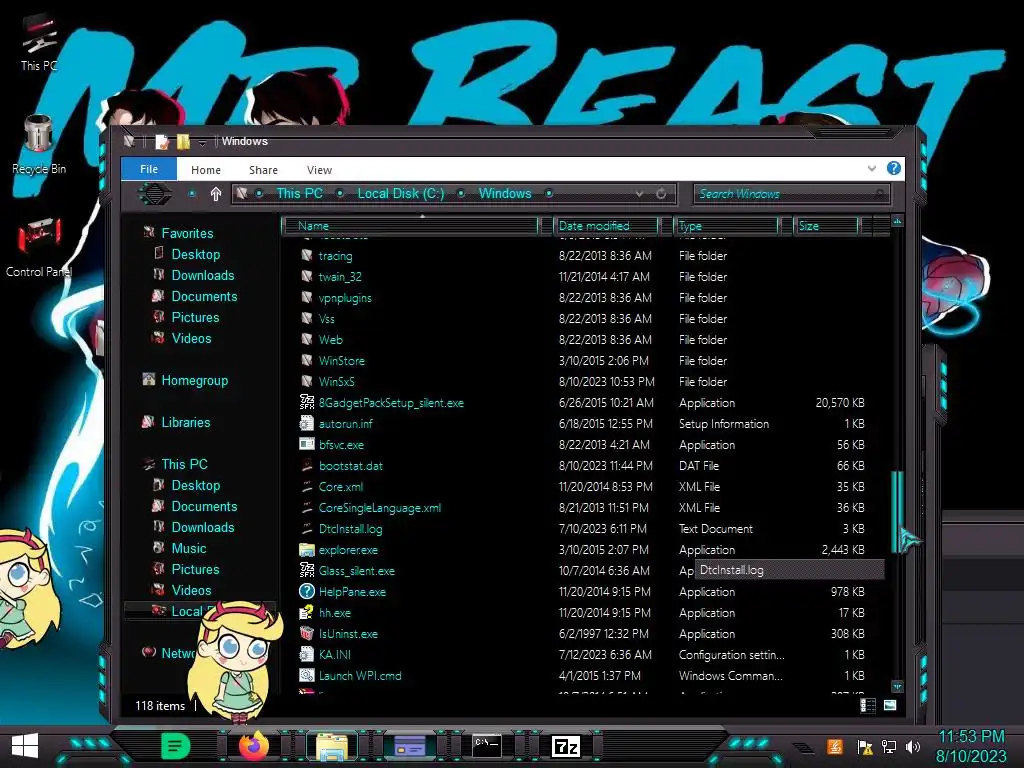Select the 8GadgetPackSetup_silent.exe 7z icon
The image size is (1024, 768).
(x=306, y=403)
